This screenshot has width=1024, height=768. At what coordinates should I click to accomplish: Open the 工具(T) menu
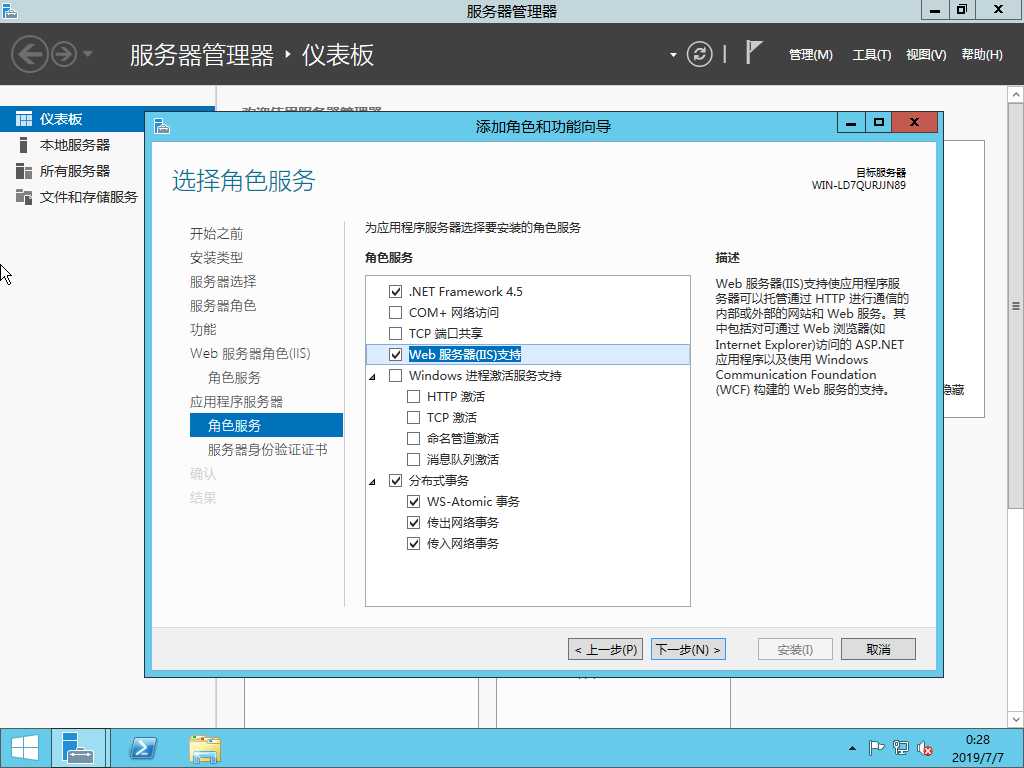click(871, 55)
